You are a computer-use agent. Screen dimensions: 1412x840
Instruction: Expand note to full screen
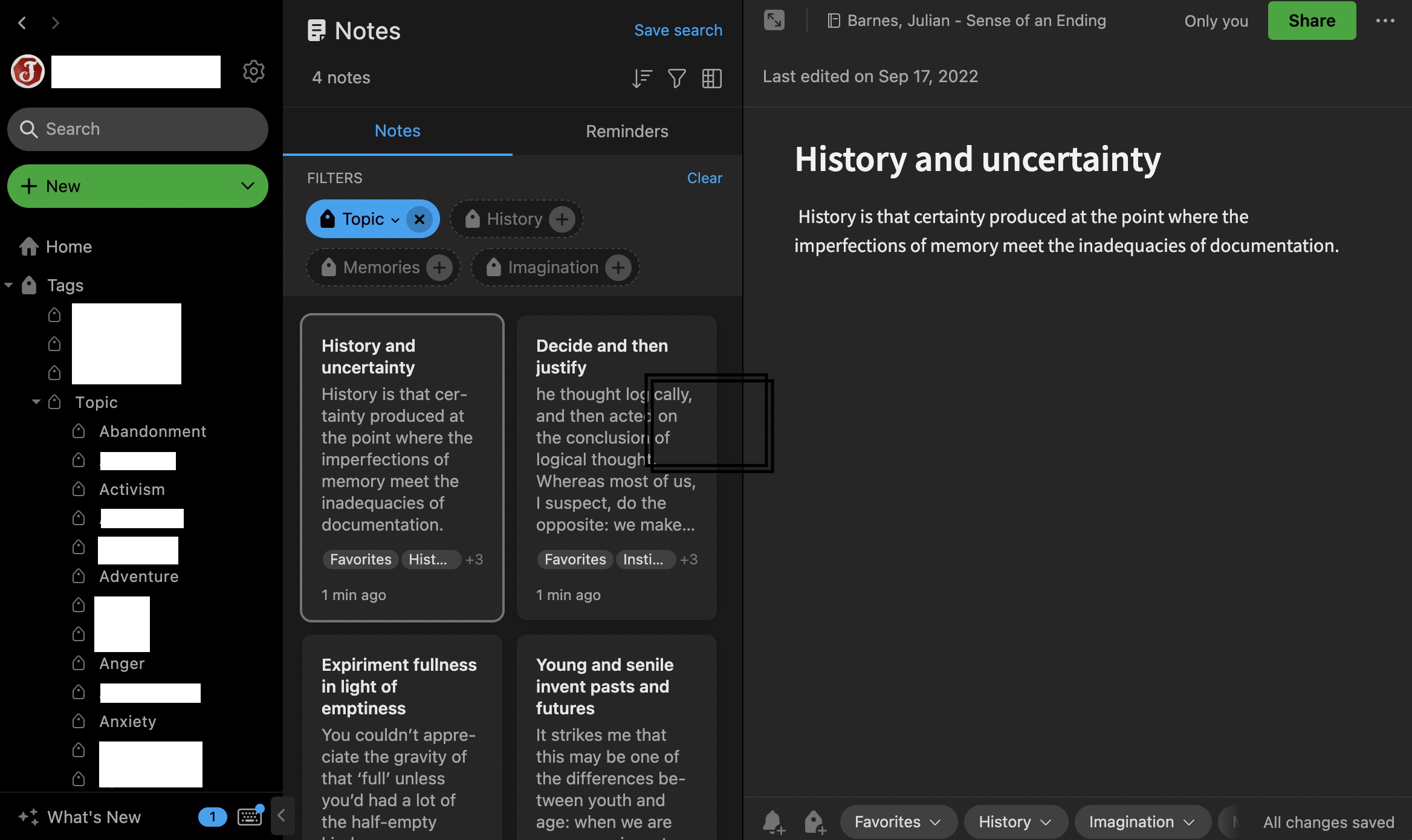774,21
